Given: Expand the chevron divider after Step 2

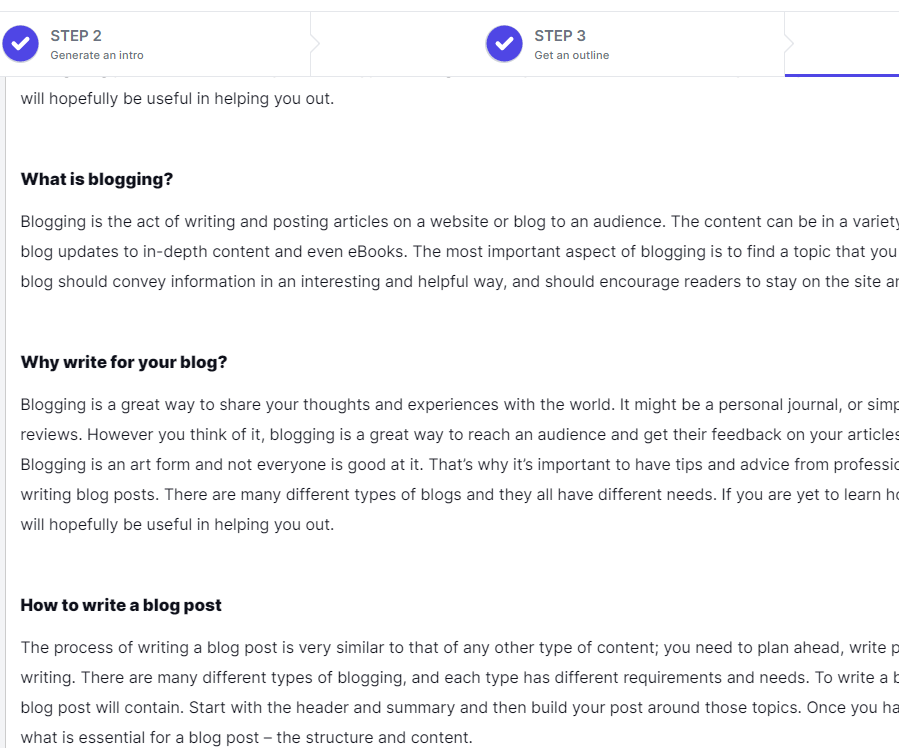Looking at the screenshot, I should (x=313, y=43).
